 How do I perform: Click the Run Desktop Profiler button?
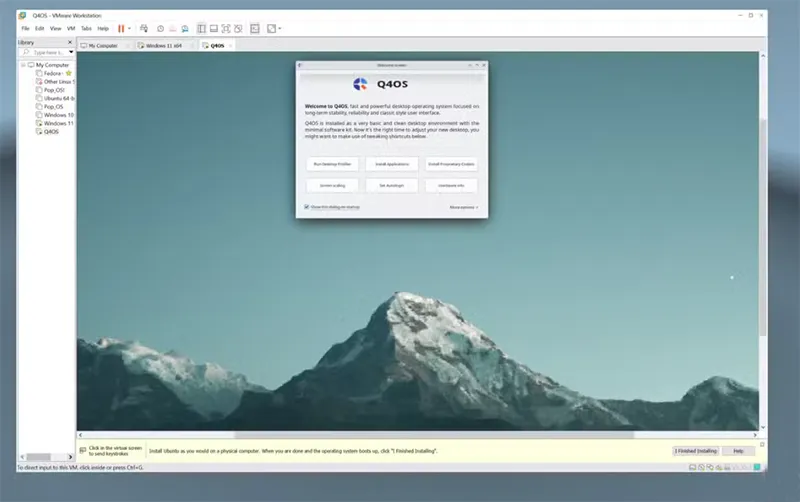[x=332, y=164]
